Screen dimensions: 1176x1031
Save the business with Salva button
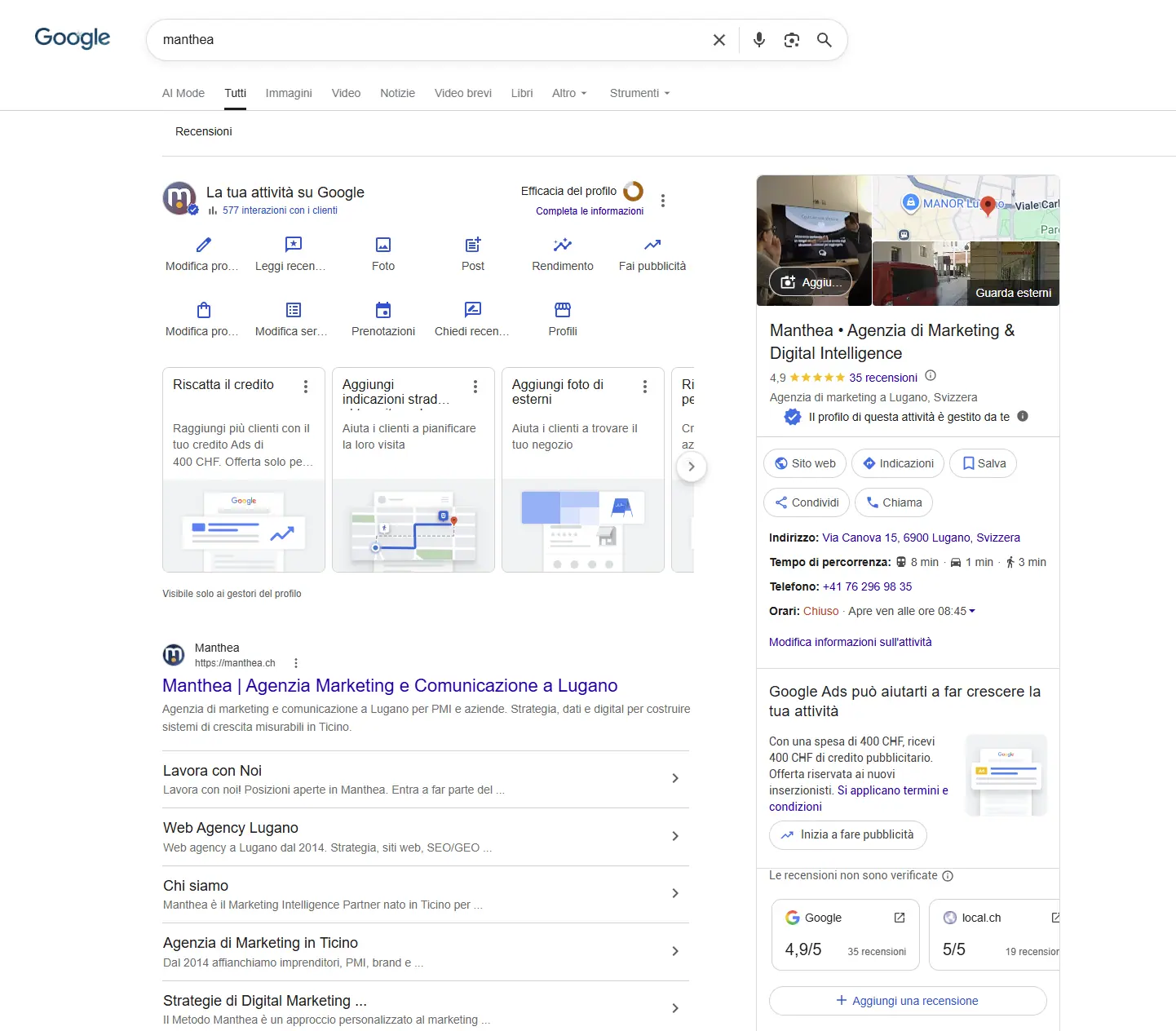point(983,463)
